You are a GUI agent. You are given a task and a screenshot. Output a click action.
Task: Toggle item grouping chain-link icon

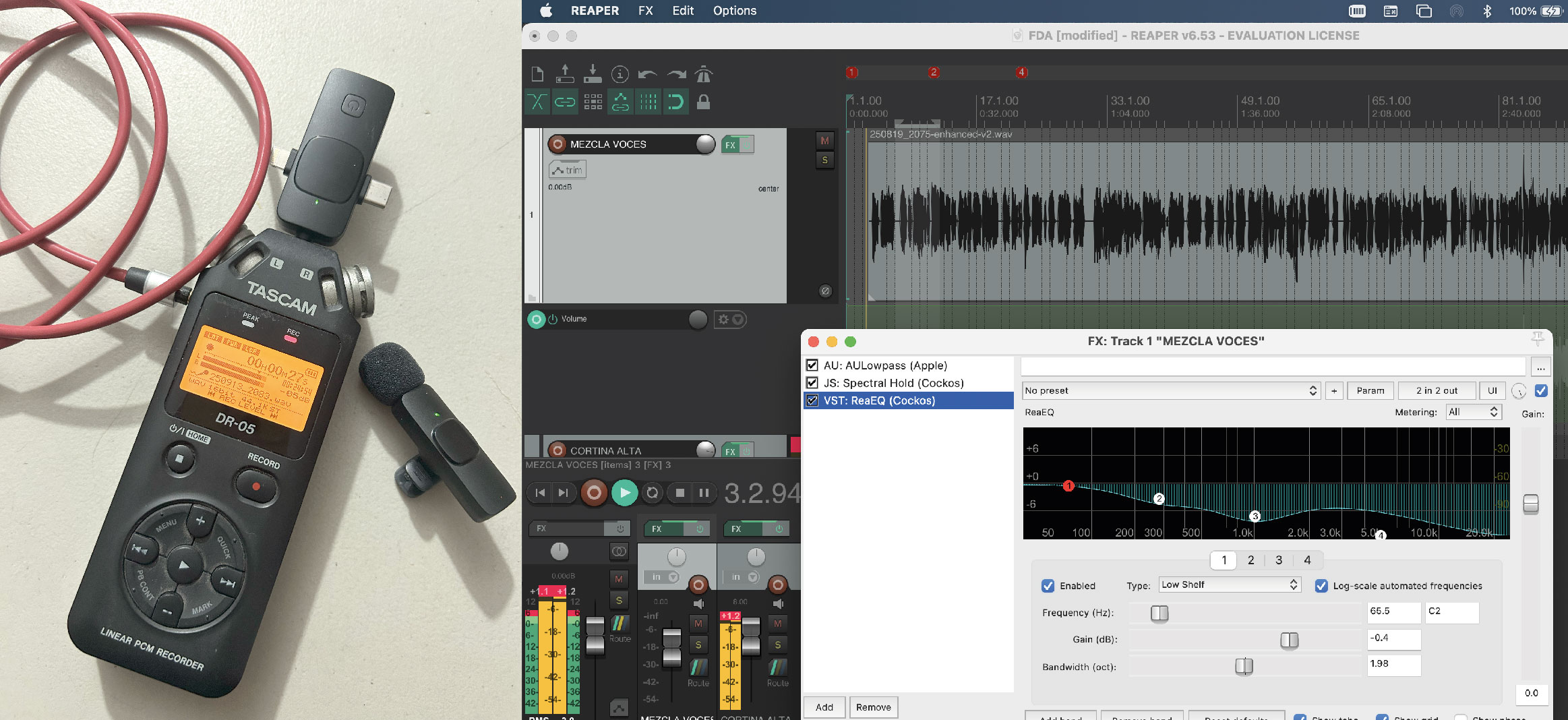[x=565, y=102]
